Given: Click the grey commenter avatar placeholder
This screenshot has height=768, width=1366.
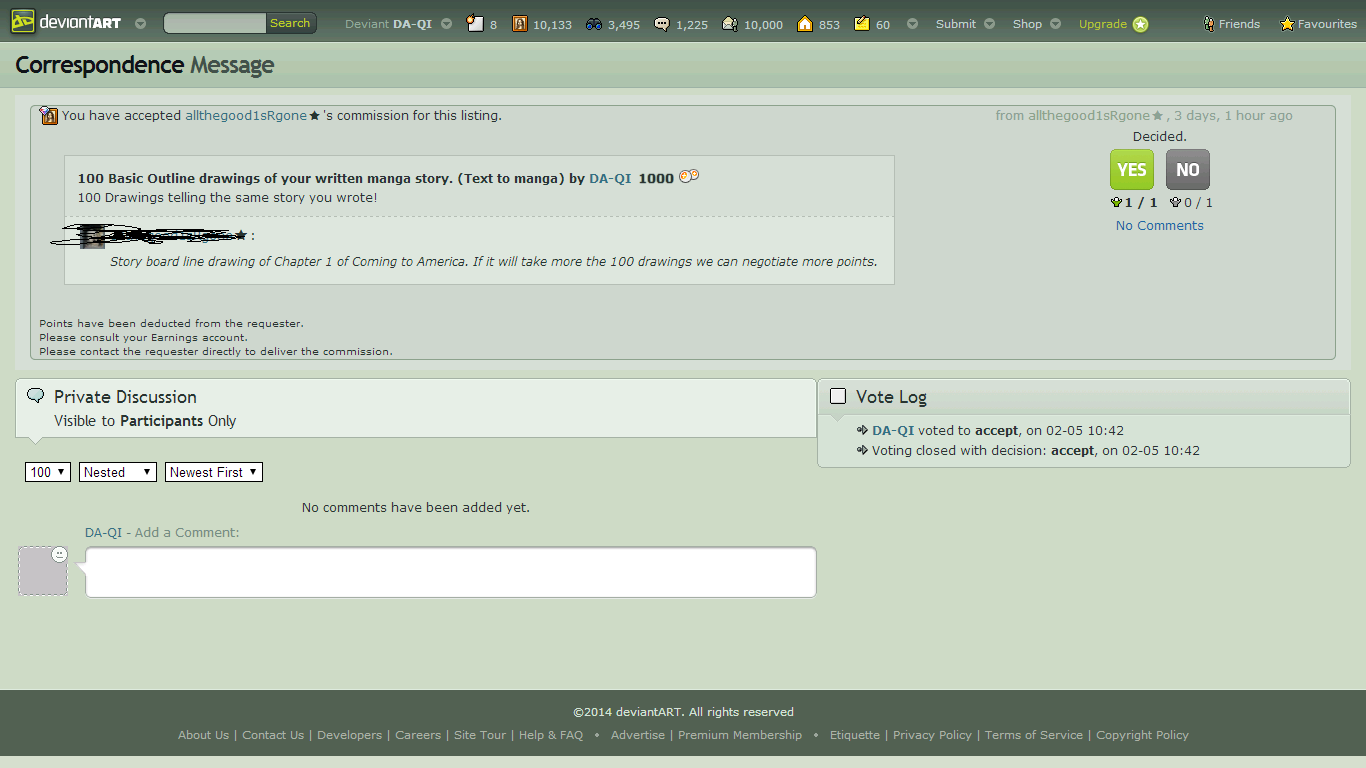Looking at the screenshot, I should coord(43,571).
